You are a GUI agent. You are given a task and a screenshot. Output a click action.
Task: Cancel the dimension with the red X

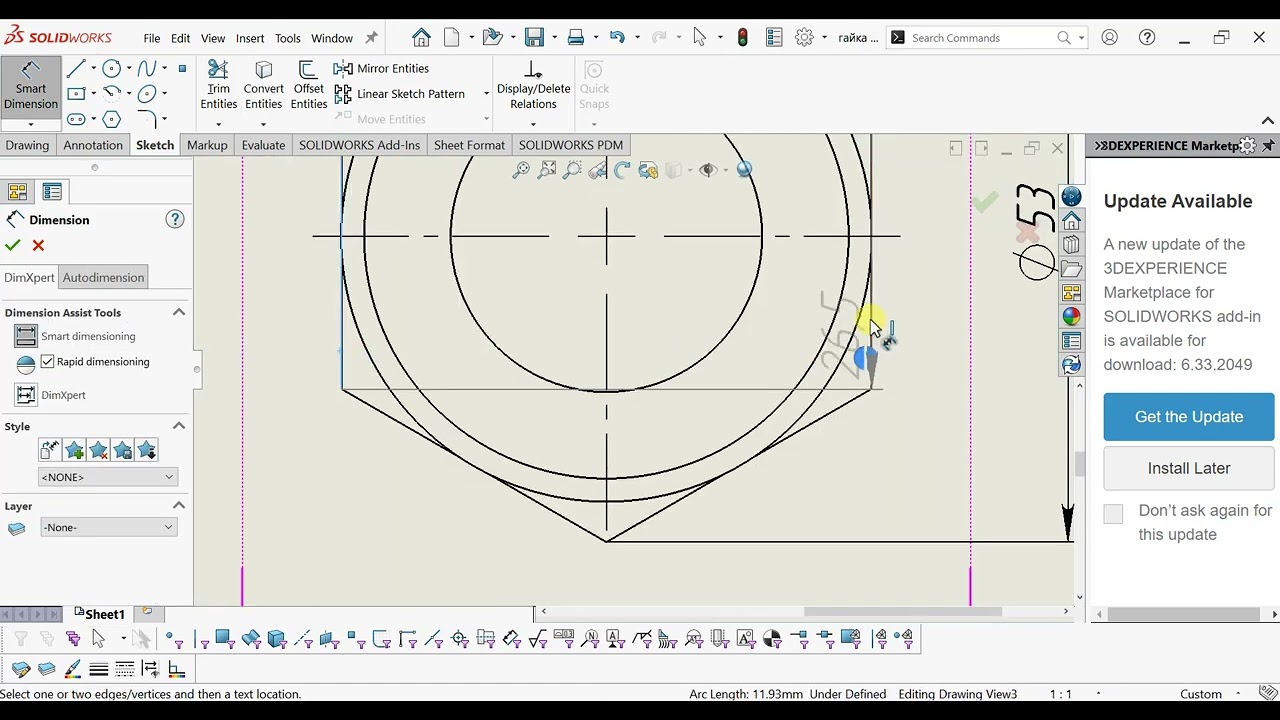coord(38,245)
